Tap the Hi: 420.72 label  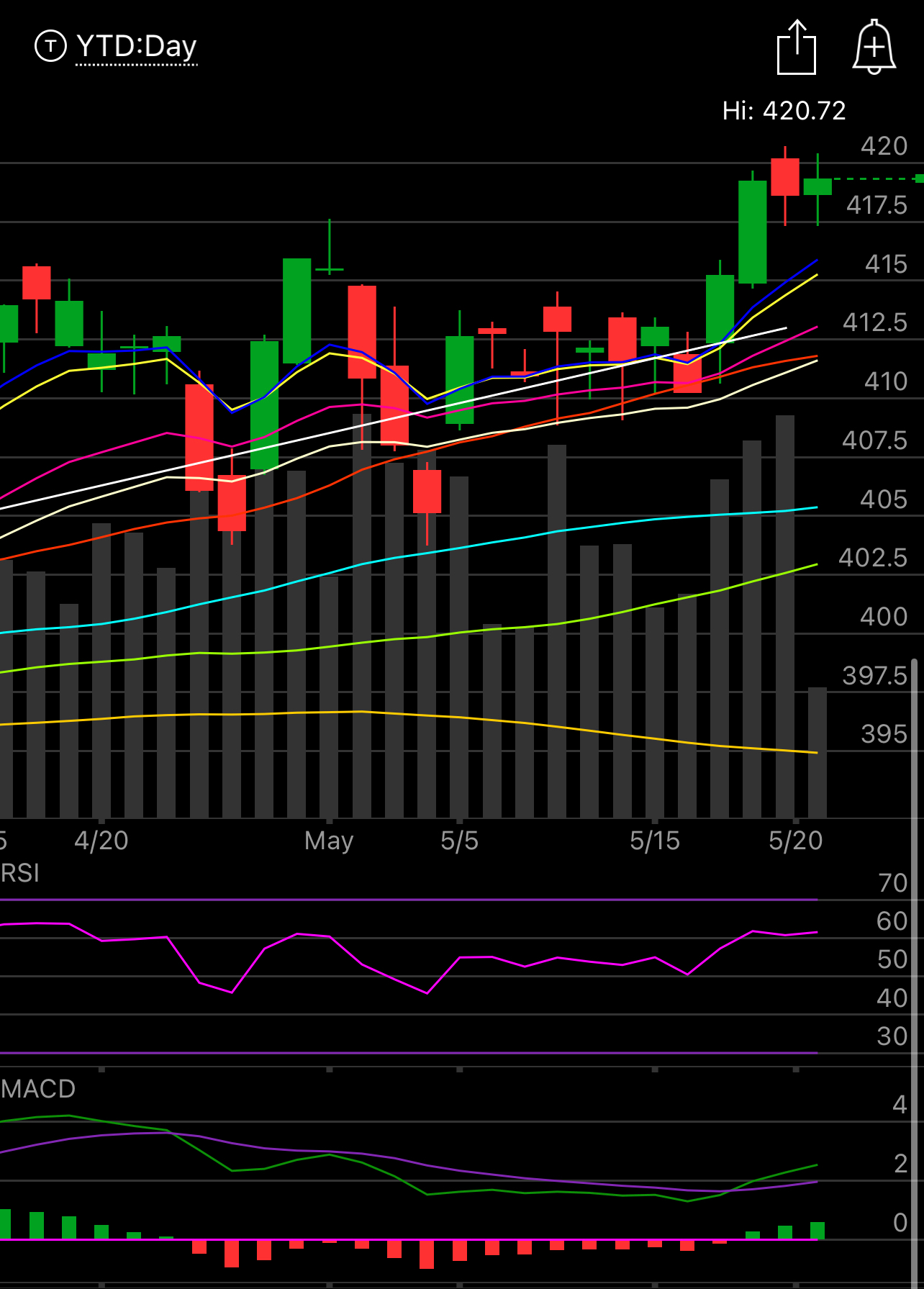tap(784, 111)
